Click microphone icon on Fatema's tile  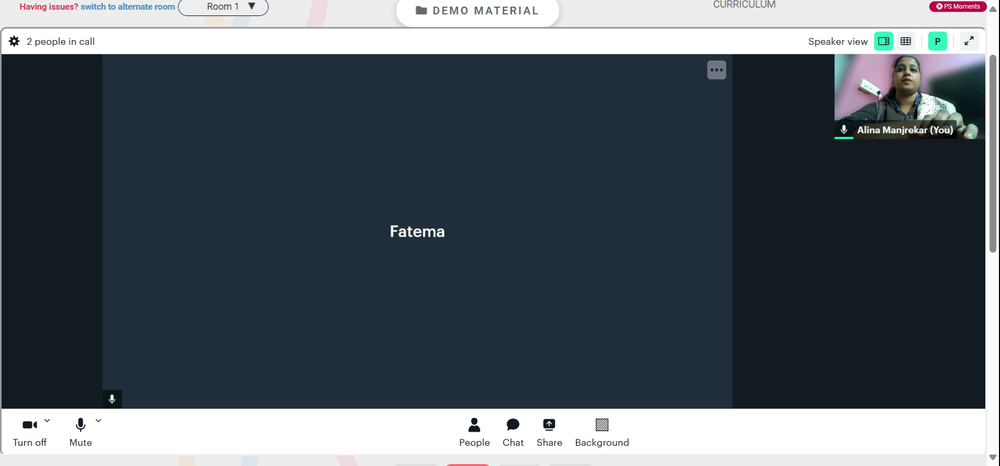click(x=112, y=399)
